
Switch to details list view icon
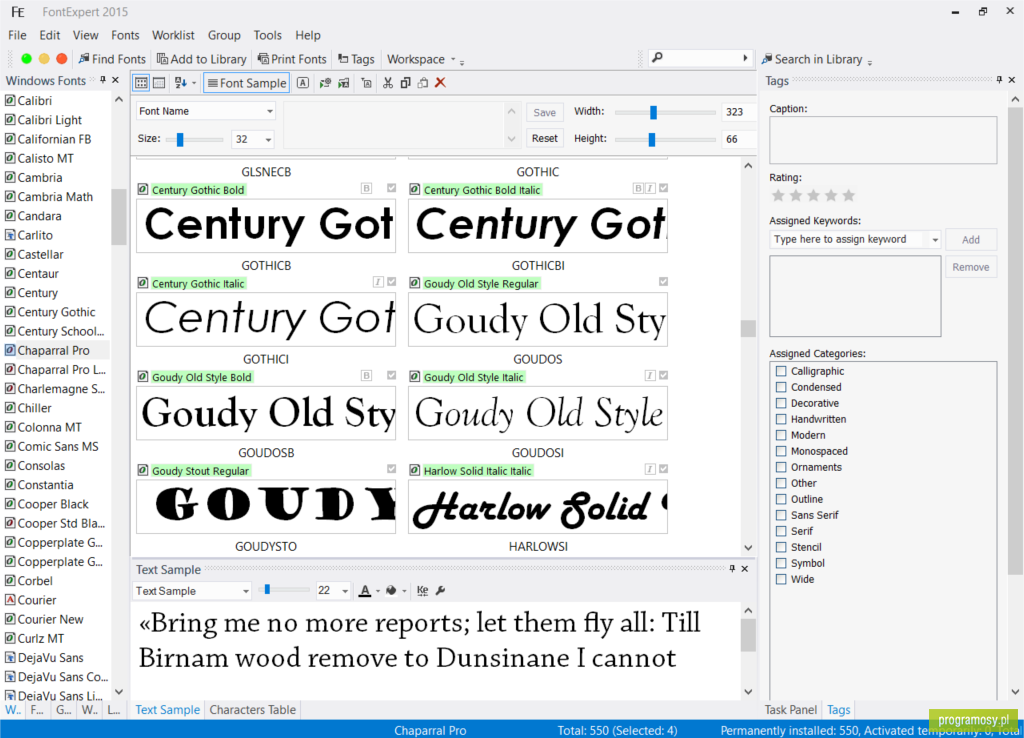pyautogui.click(x=159, y=83)
